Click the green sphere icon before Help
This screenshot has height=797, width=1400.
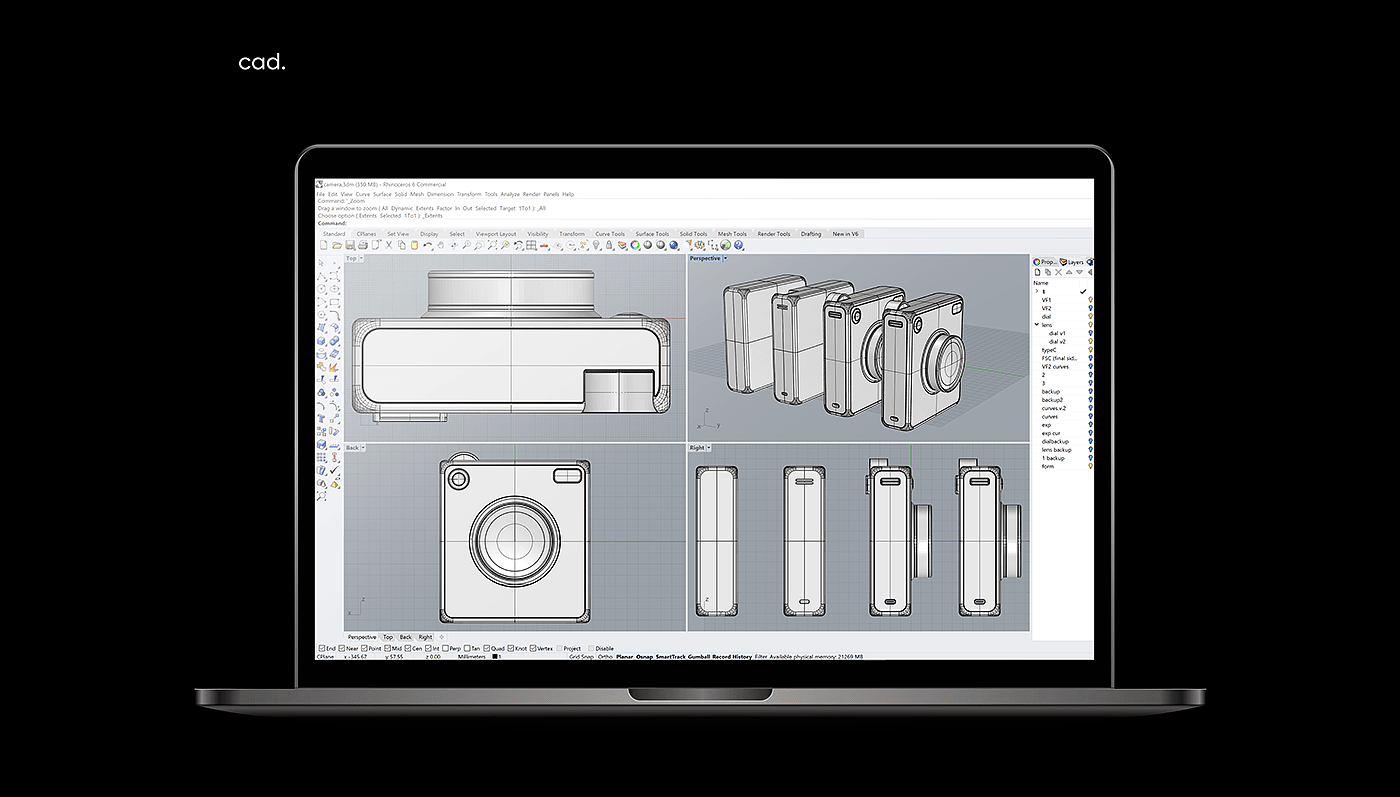click(x=725, y=245)
